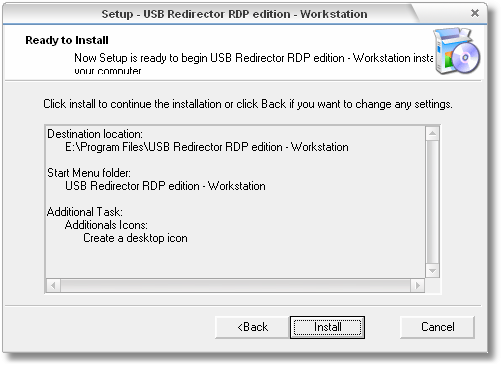The image size is (502, 367).
Task: Click the 'Ready to Install' heading
Action: [67, 40]
